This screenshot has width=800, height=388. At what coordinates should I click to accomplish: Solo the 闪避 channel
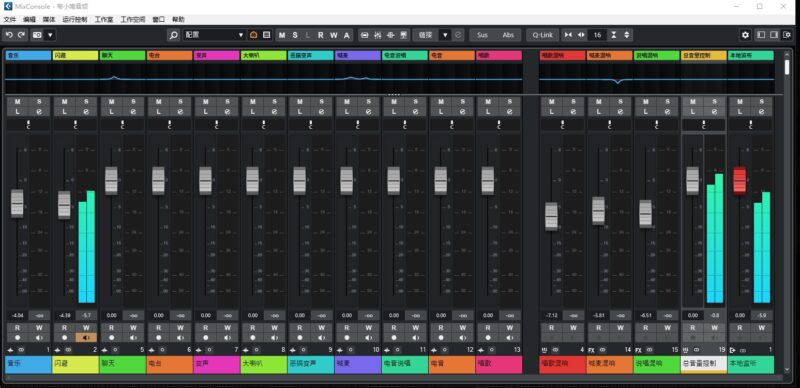86,102
